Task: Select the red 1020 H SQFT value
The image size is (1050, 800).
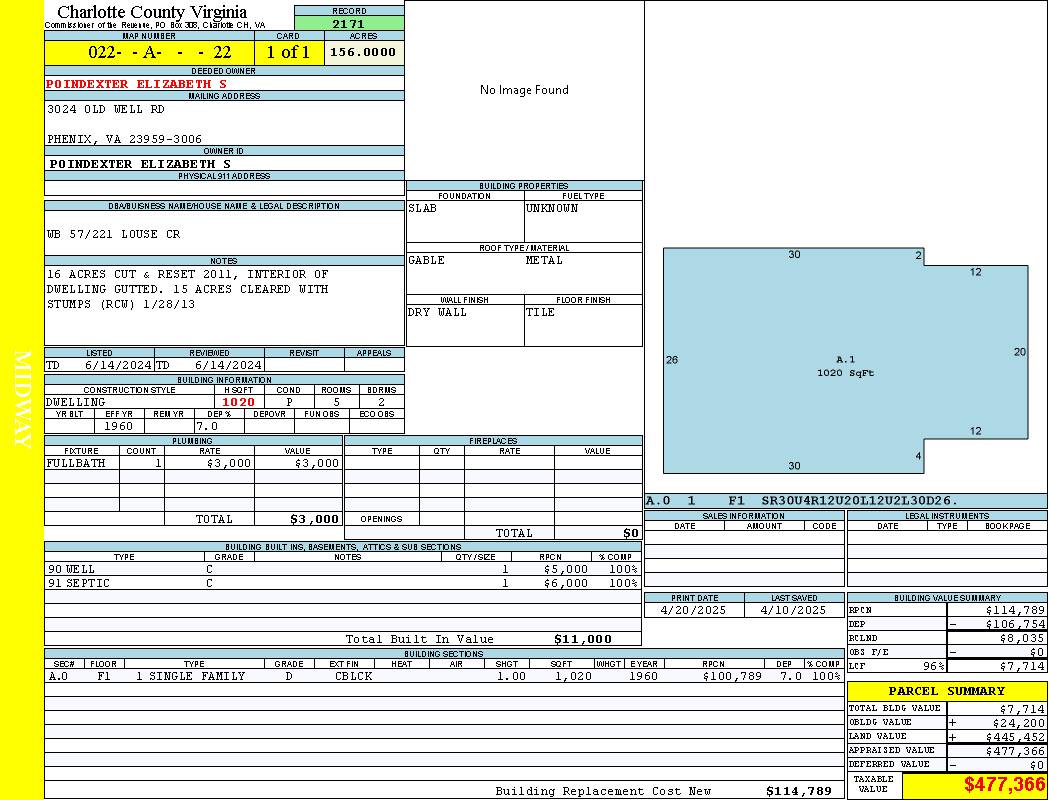Action: pyautogui.click(x=238, y=402)
